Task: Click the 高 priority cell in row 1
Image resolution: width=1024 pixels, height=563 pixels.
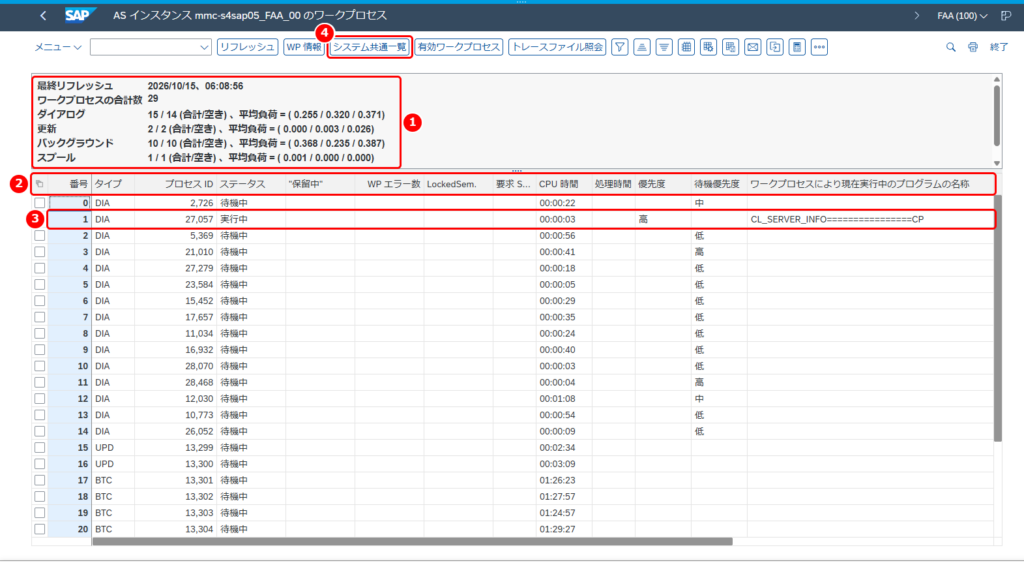Action: click(663, 219)
